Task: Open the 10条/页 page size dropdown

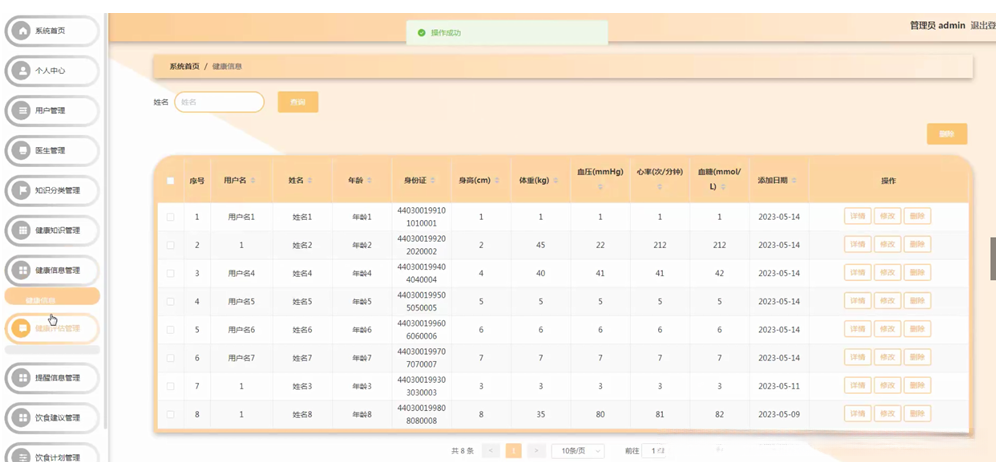Action: [578, 451]
